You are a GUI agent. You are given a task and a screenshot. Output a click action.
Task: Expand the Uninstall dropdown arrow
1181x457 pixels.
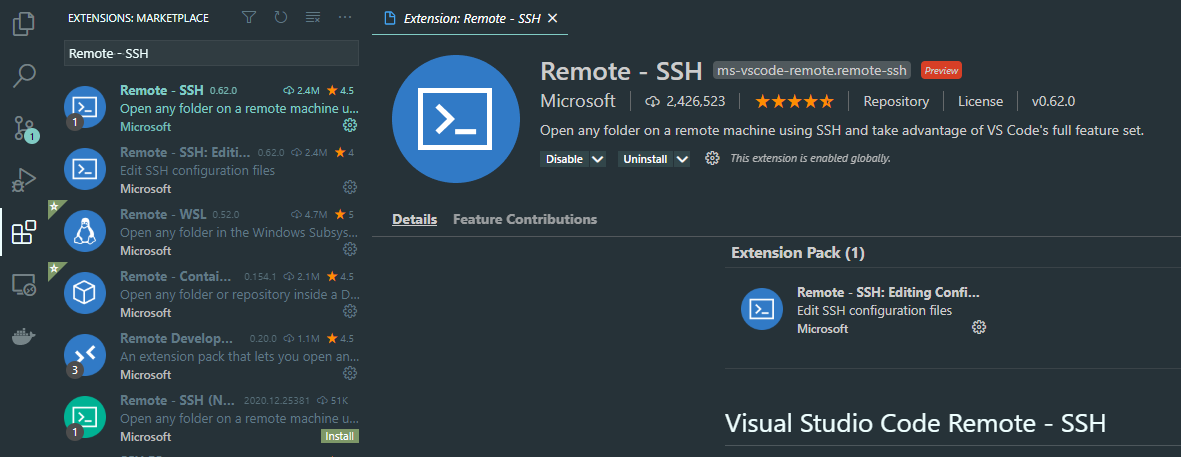coord(682,159)
